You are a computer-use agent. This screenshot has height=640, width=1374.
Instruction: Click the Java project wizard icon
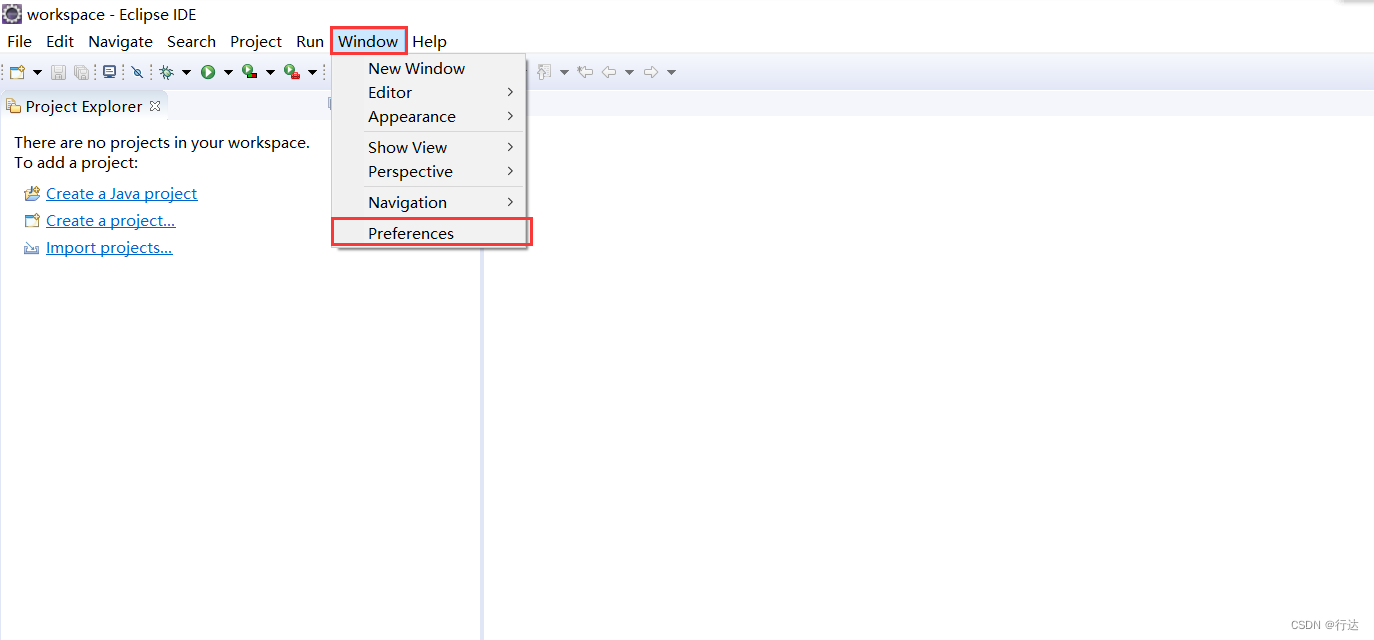[32, 194]
